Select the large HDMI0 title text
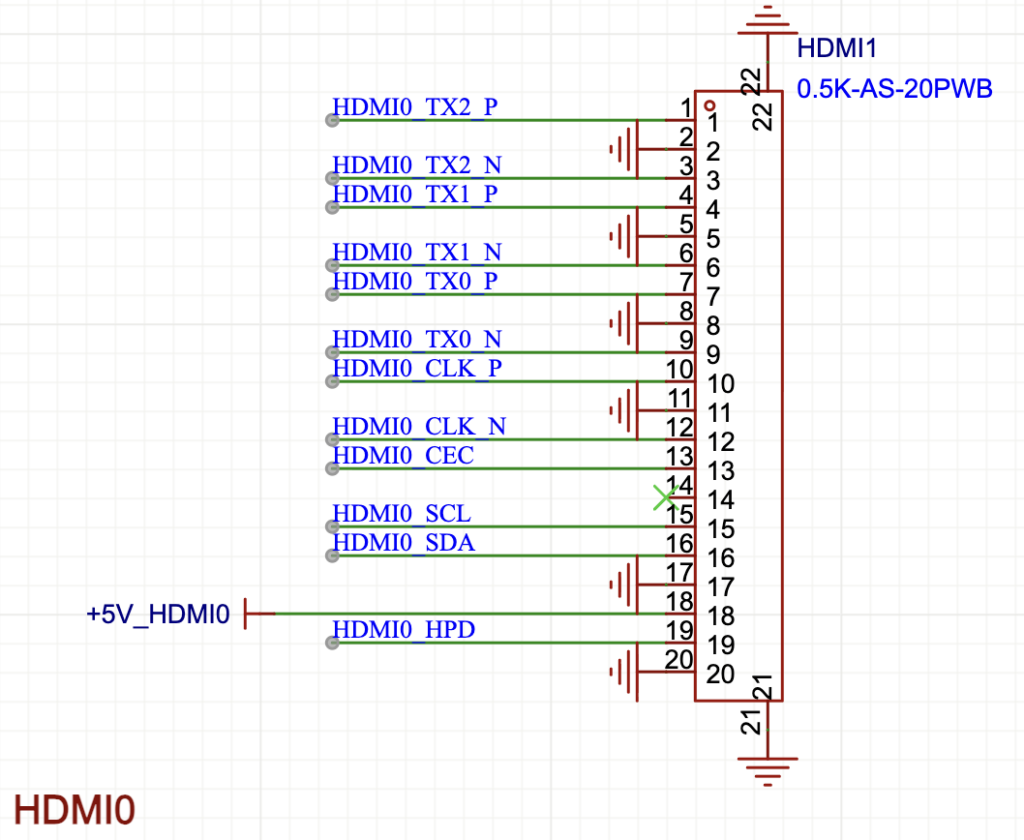This screenshot has width=1024, height=840. (75, 809)
